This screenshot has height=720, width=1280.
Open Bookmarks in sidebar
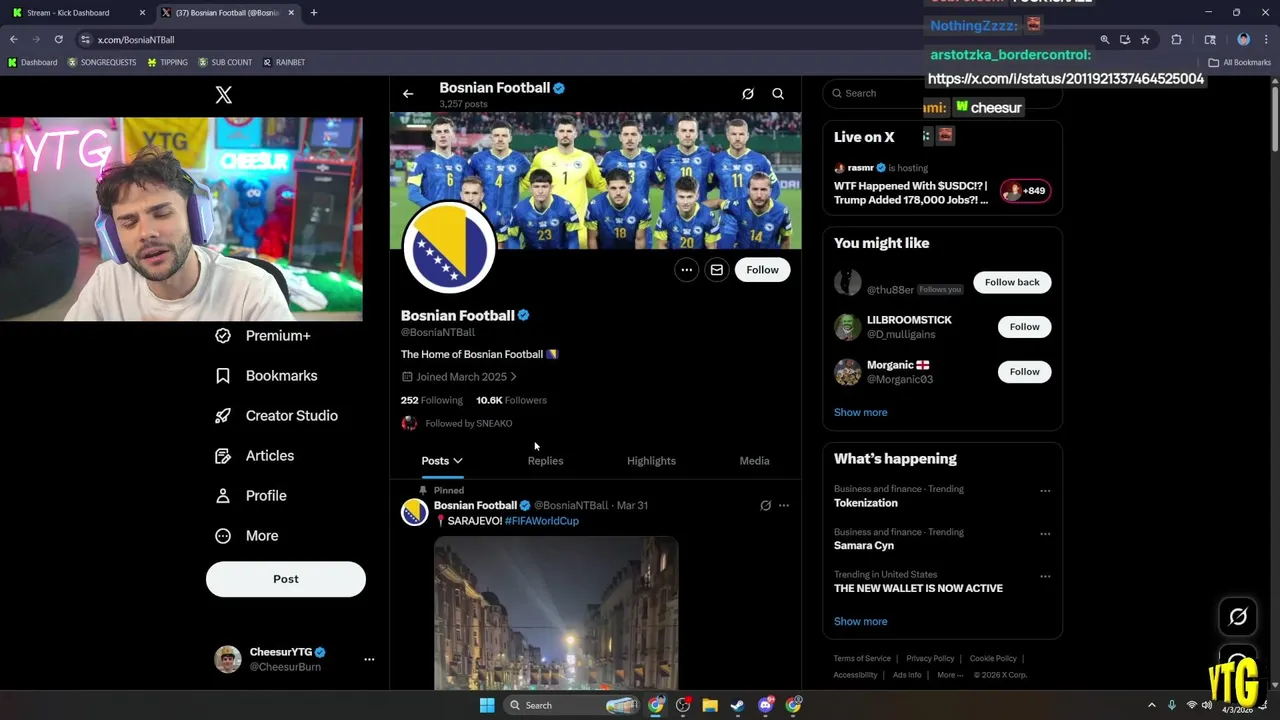tap(267, 376)
